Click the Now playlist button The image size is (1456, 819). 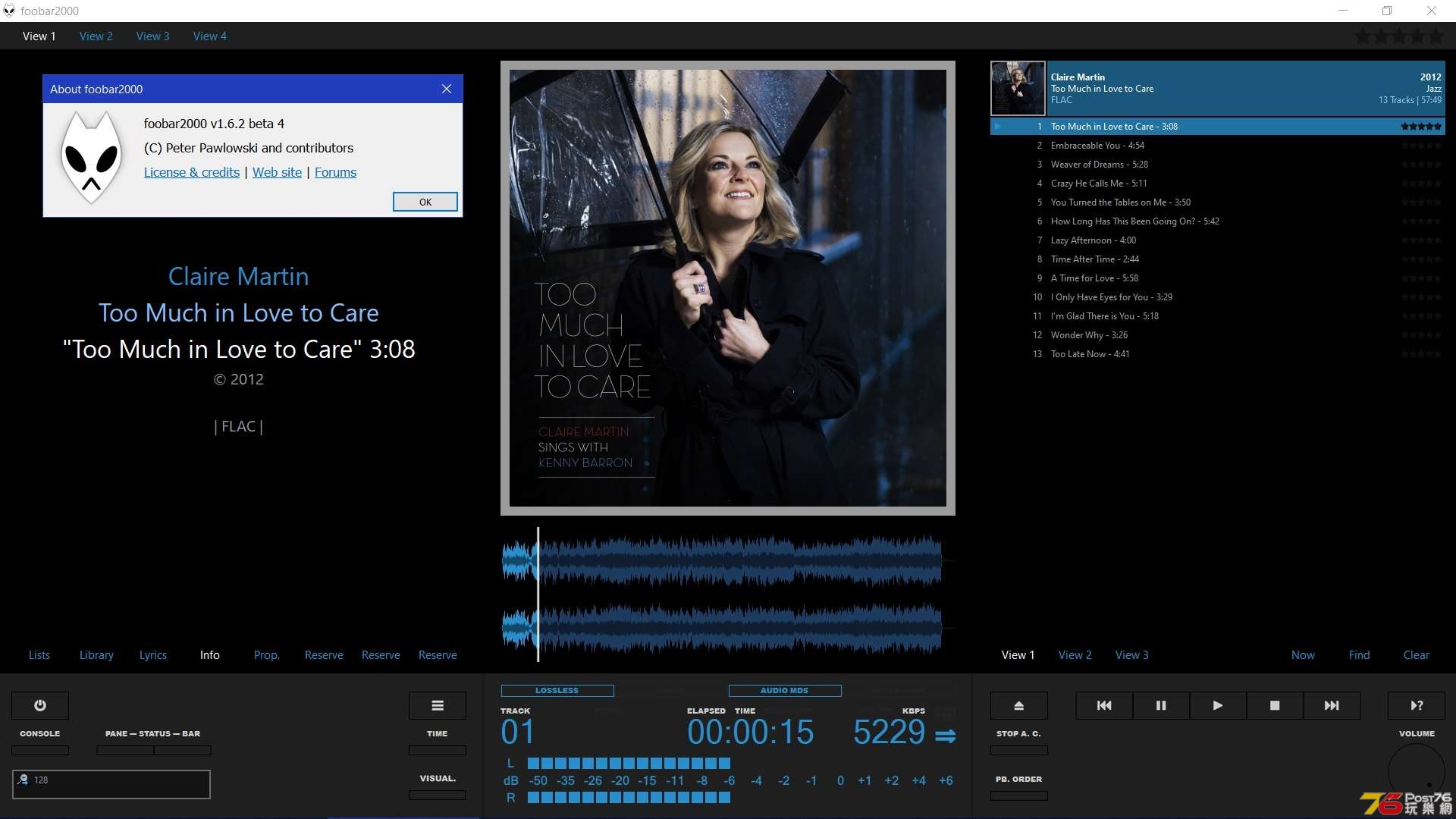coord(1304,655)
